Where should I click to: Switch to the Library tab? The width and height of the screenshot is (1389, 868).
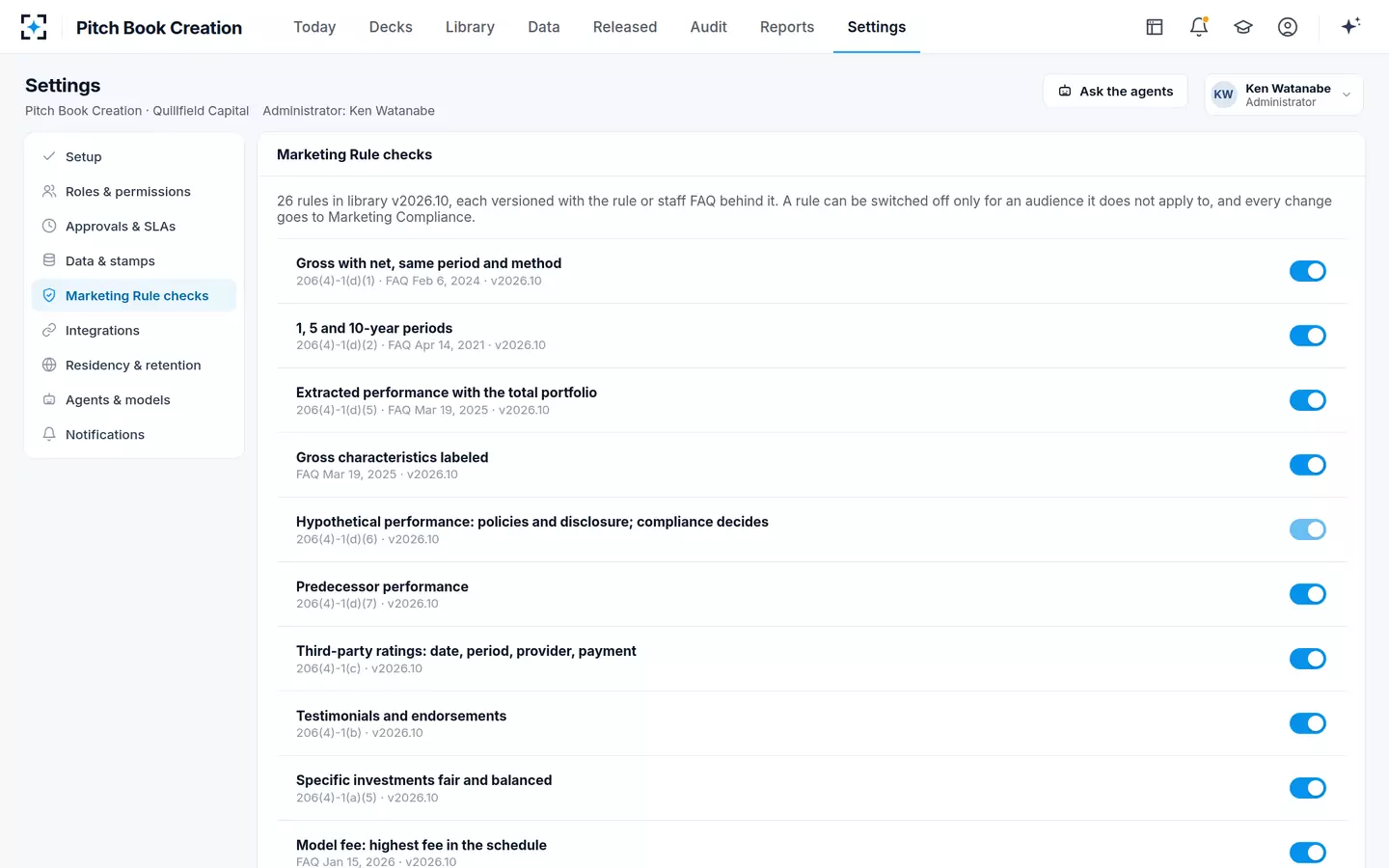(470, 27)
